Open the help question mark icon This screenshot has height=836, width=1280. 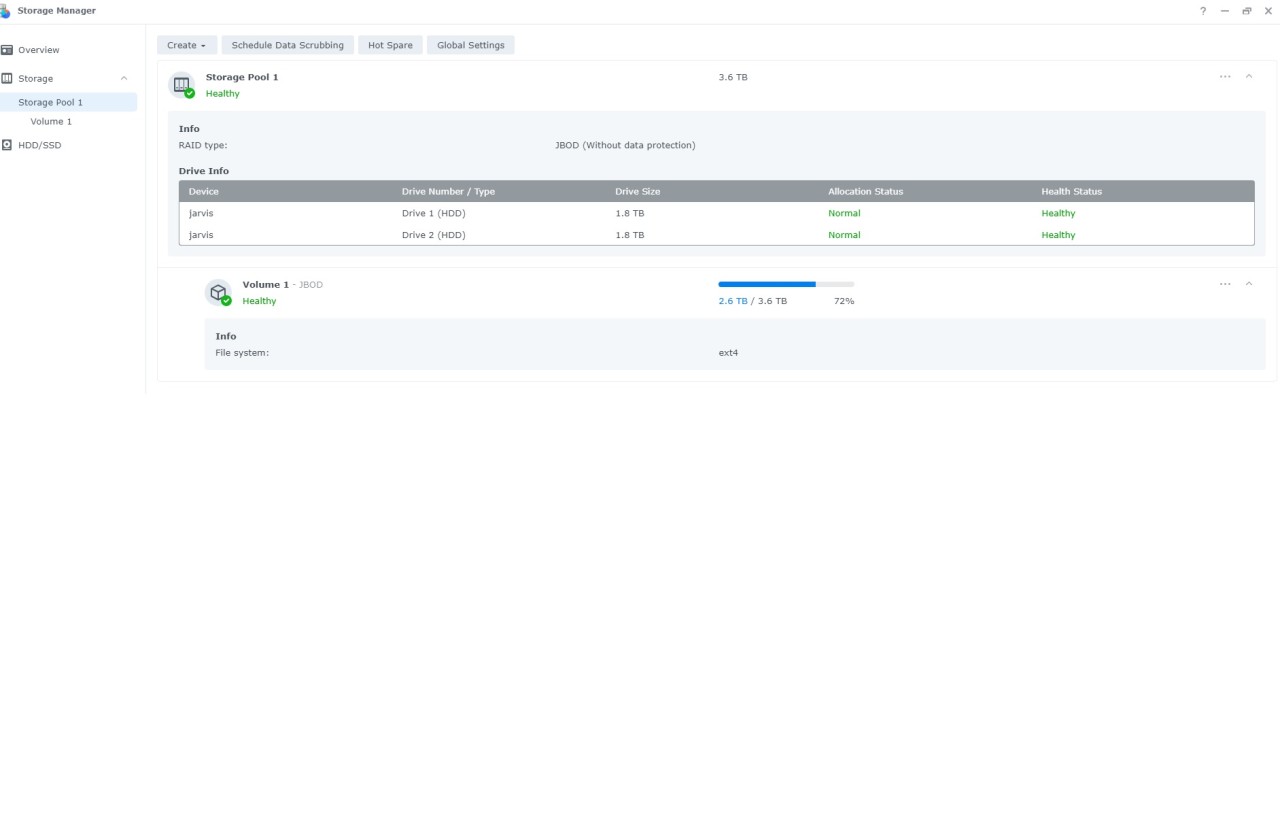coord(1203,11)
